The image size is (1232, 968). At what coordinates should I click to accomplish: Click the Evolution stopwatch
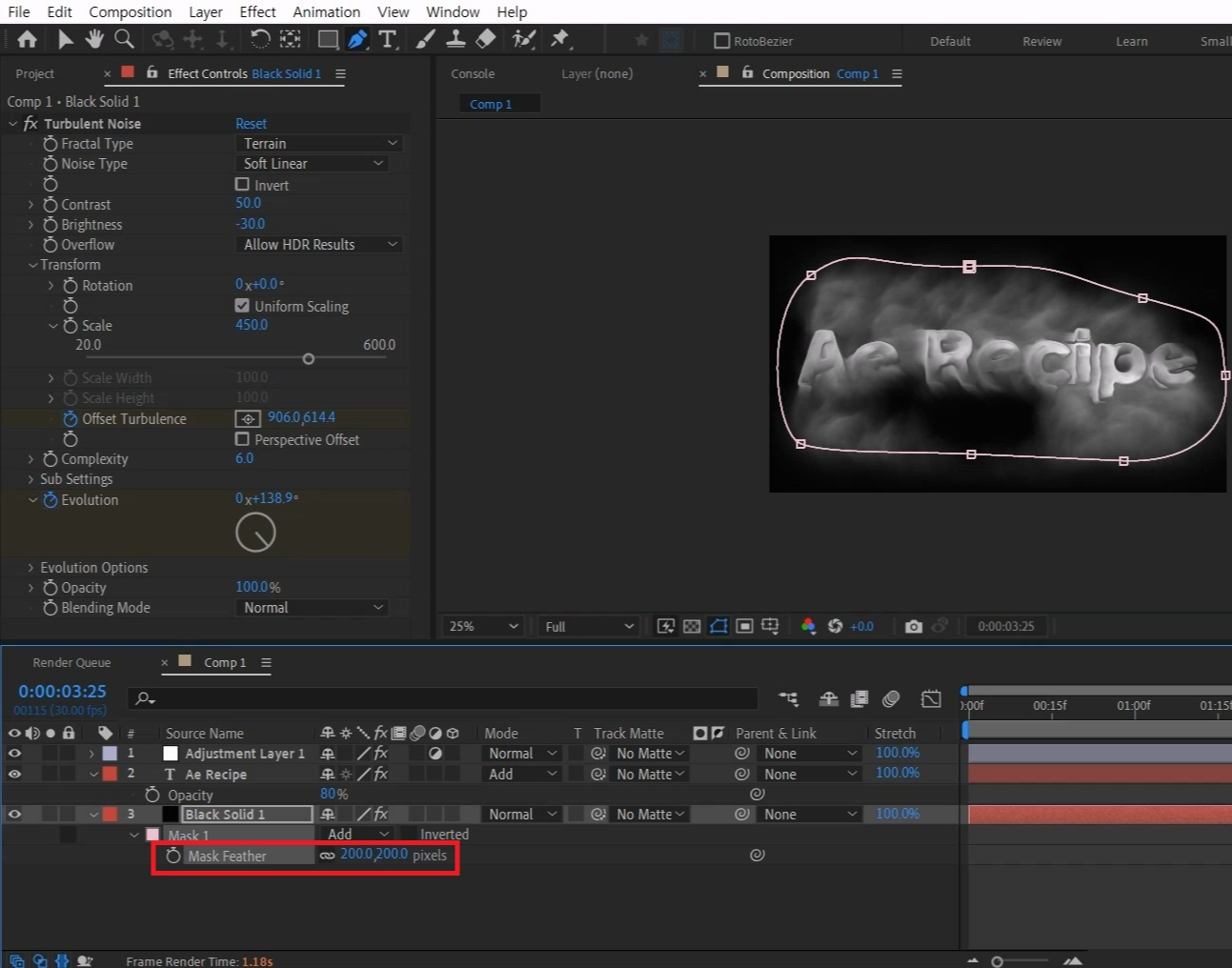click(50, 499)
